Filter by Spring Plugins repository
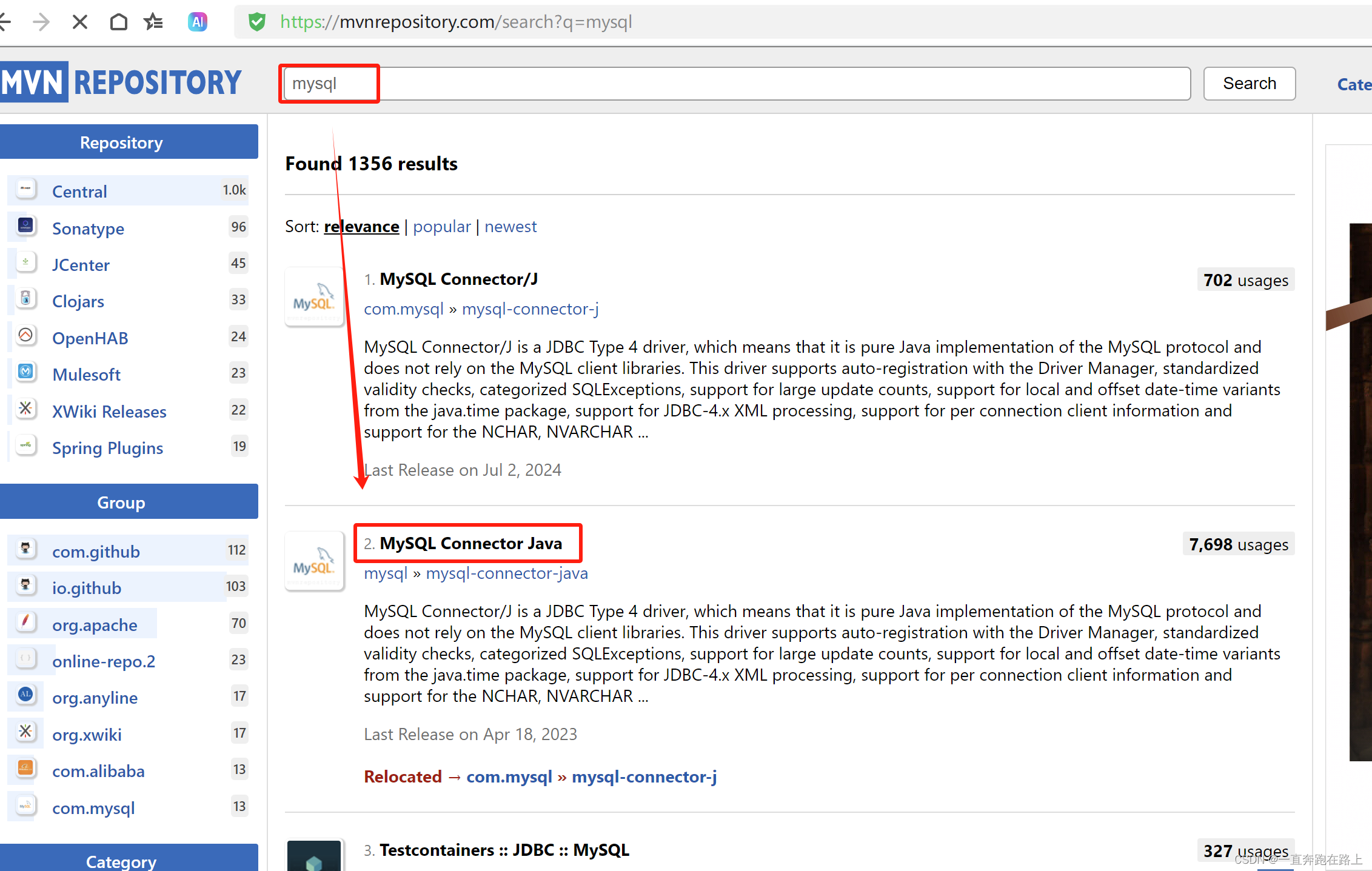 tap(107, 448)
